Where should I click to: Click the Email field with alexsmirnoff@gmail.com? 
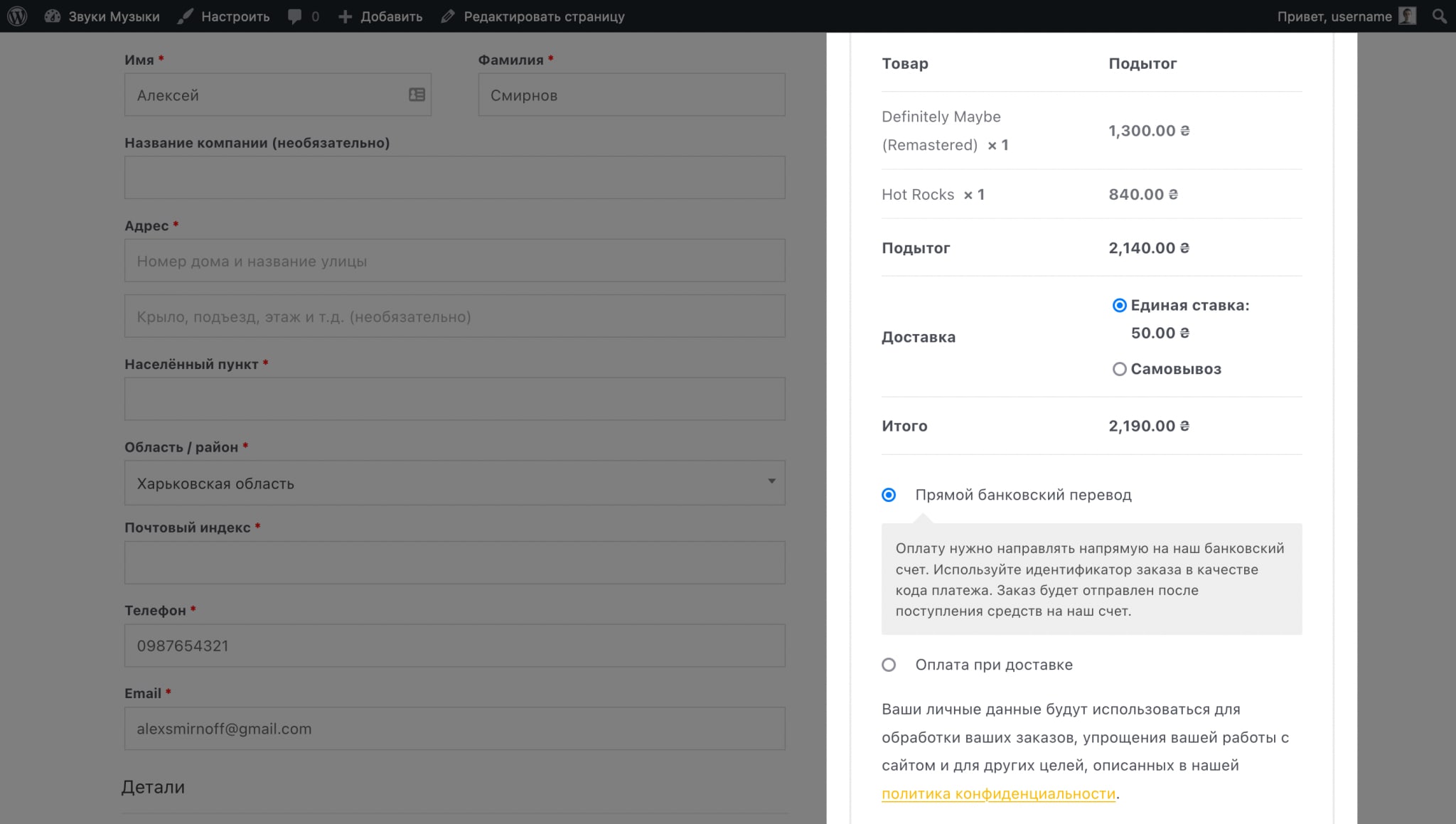click(455, 728)
